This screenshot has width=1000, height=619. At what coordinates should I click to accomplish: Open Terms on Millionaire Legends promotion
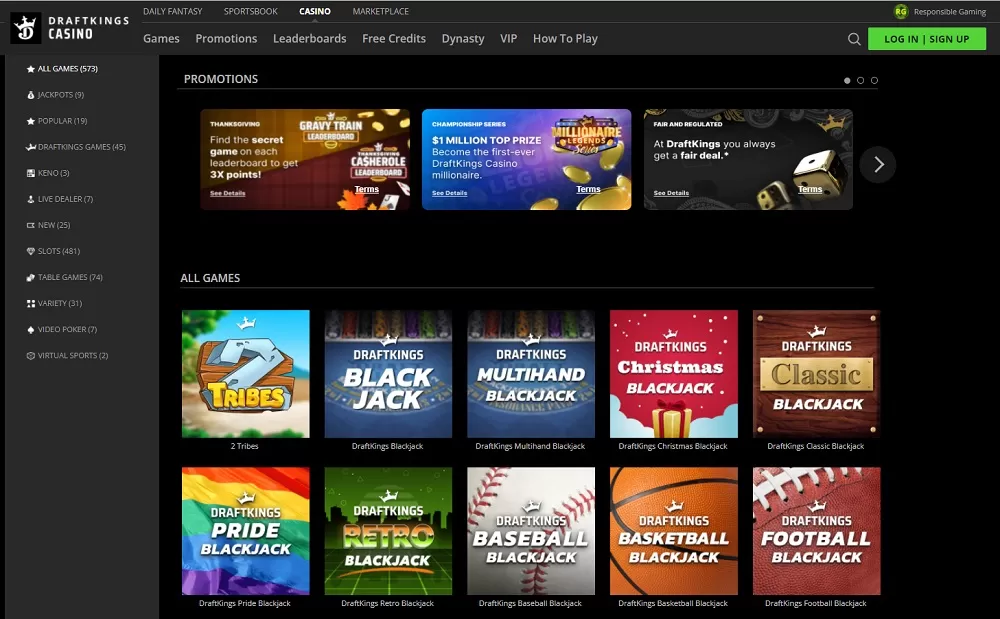(588, 189)
